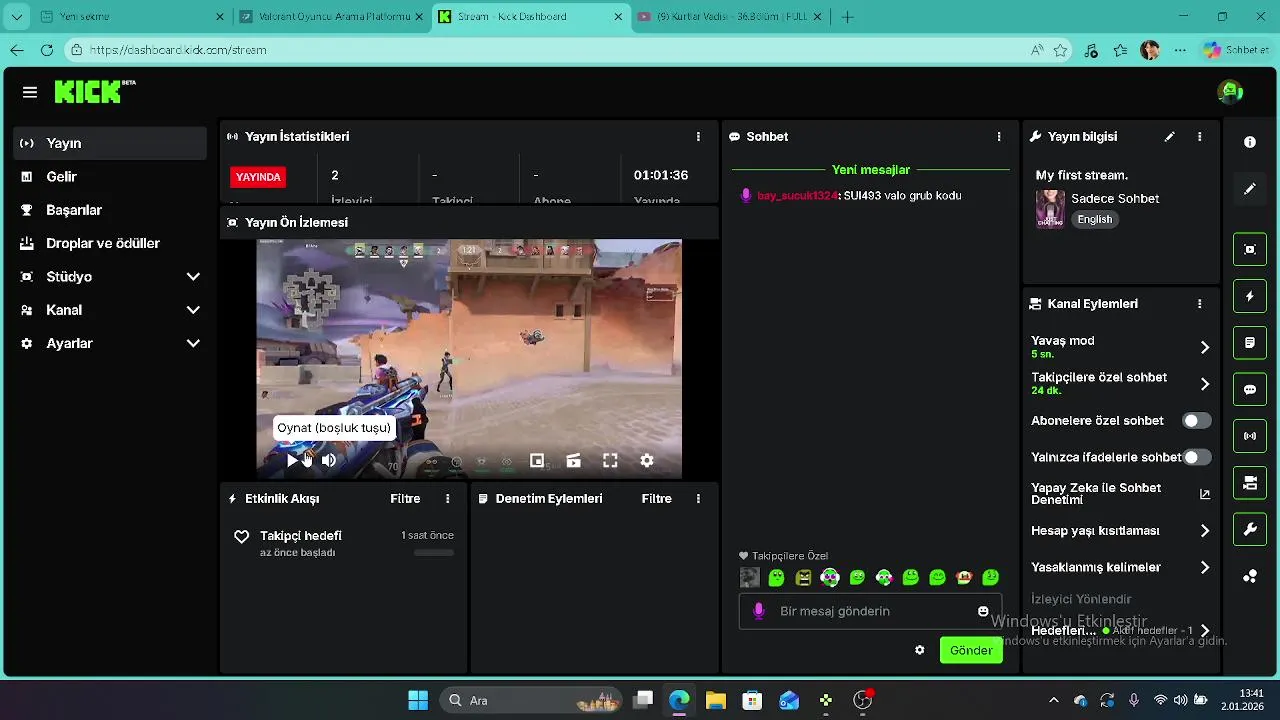Open Yavaş mod settings

coord(1120,347)
